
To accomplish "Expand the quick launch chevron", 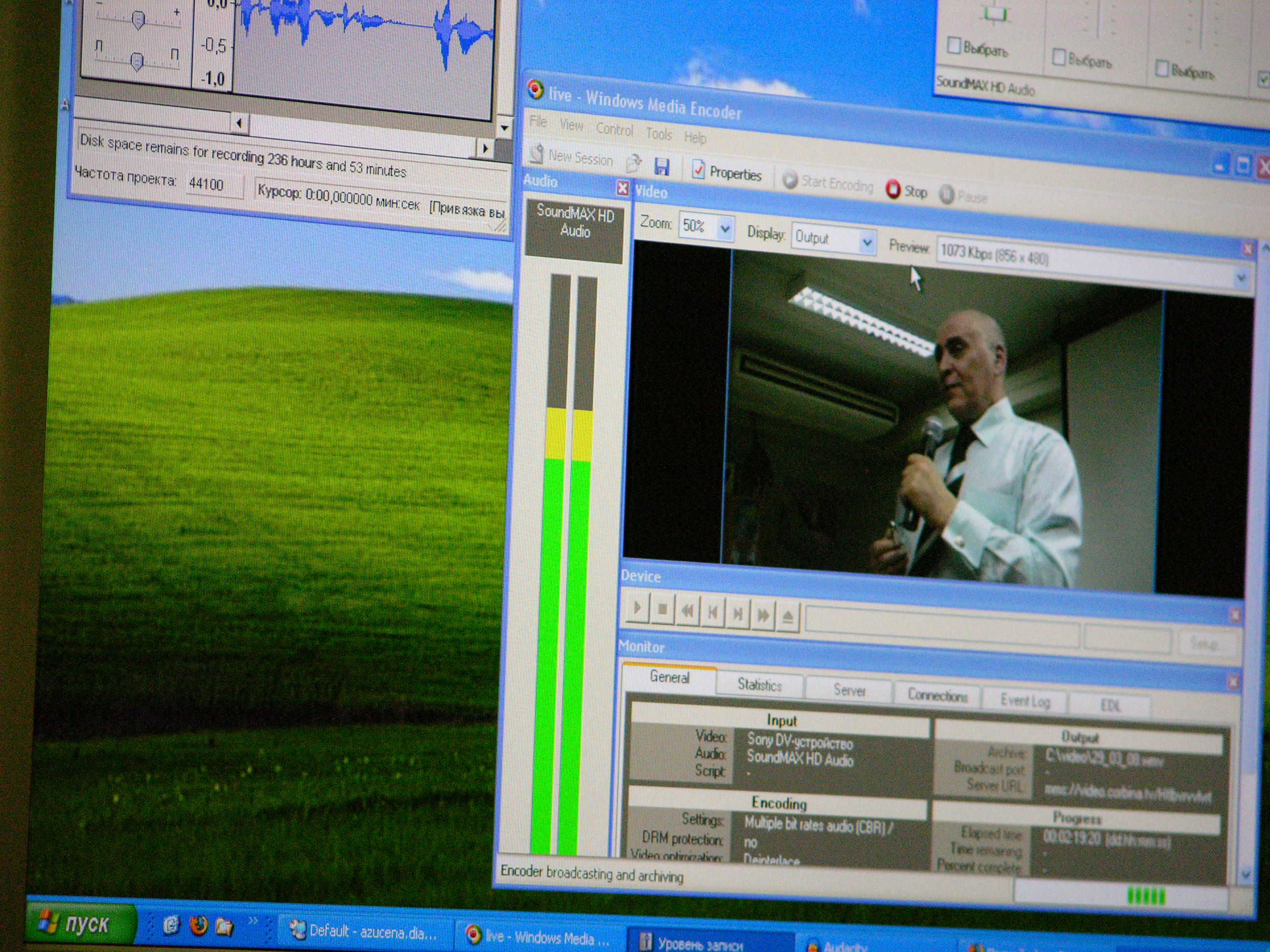I will pyautogui.click(x=253, y=922).
